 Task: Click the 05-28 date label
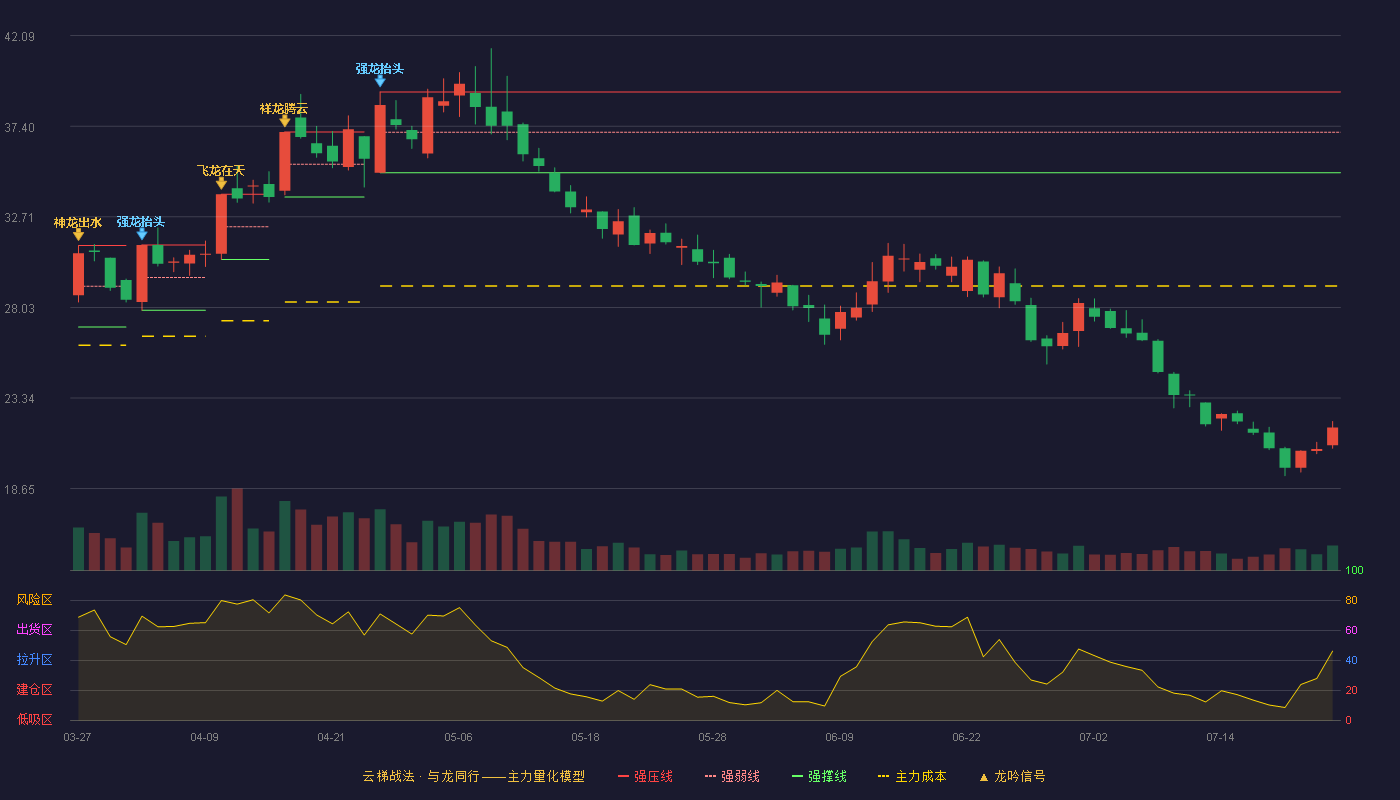point(712,737)
